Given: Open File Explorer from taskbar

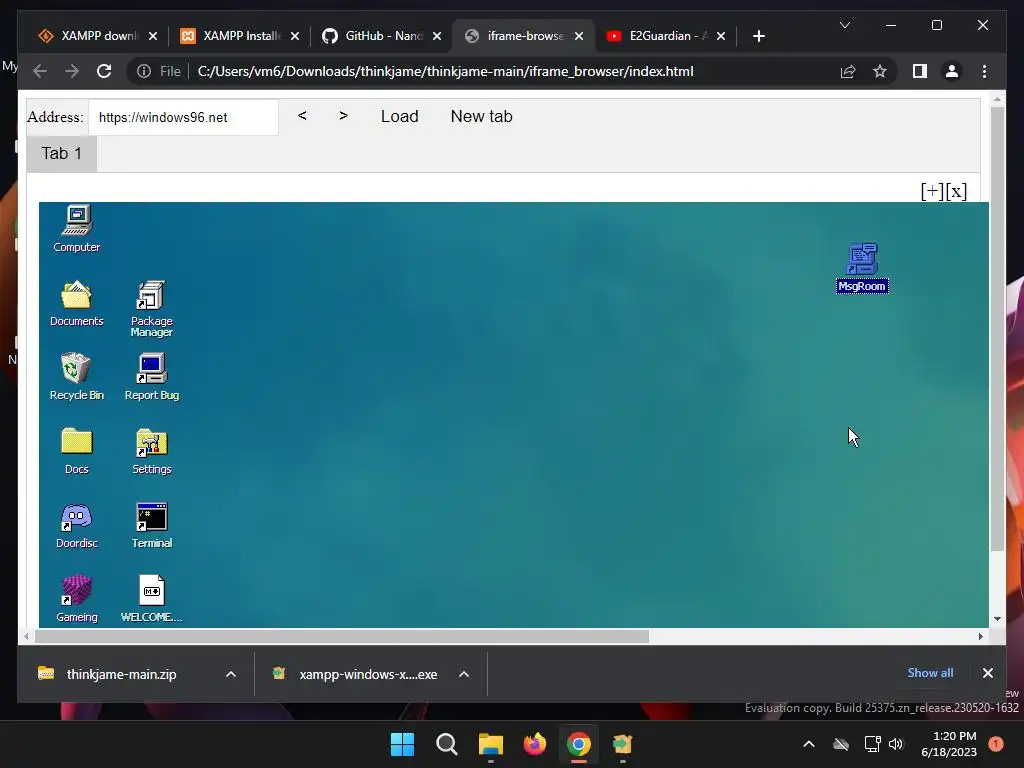Looking at the screenshot, I should tap(490, 744).
